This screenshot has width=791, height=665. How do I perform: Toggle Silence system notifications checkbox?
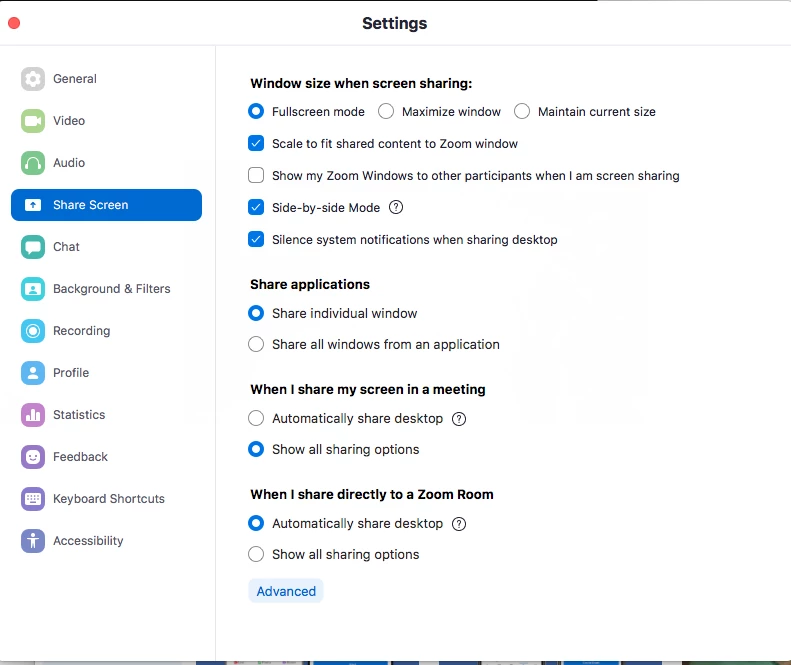click(256, 239)
